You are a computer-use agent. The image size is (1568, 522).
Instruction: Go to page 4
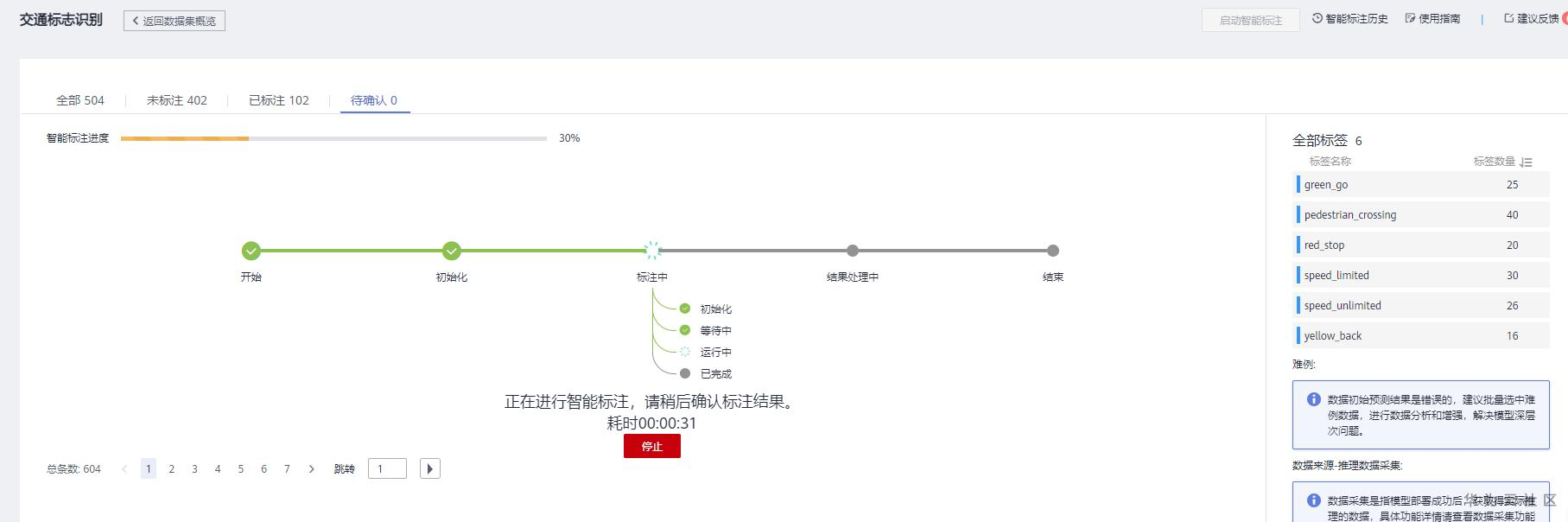[218, 469]
